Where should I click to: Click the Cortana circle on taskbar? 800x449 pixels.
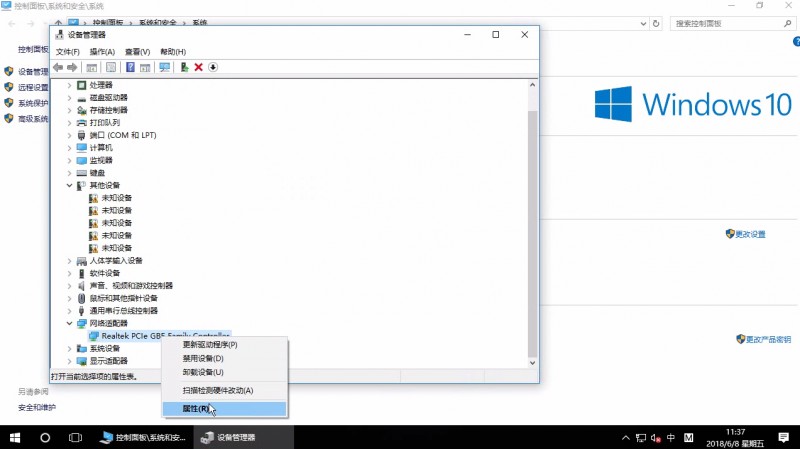pyautogui.click(x=45, y=438)
